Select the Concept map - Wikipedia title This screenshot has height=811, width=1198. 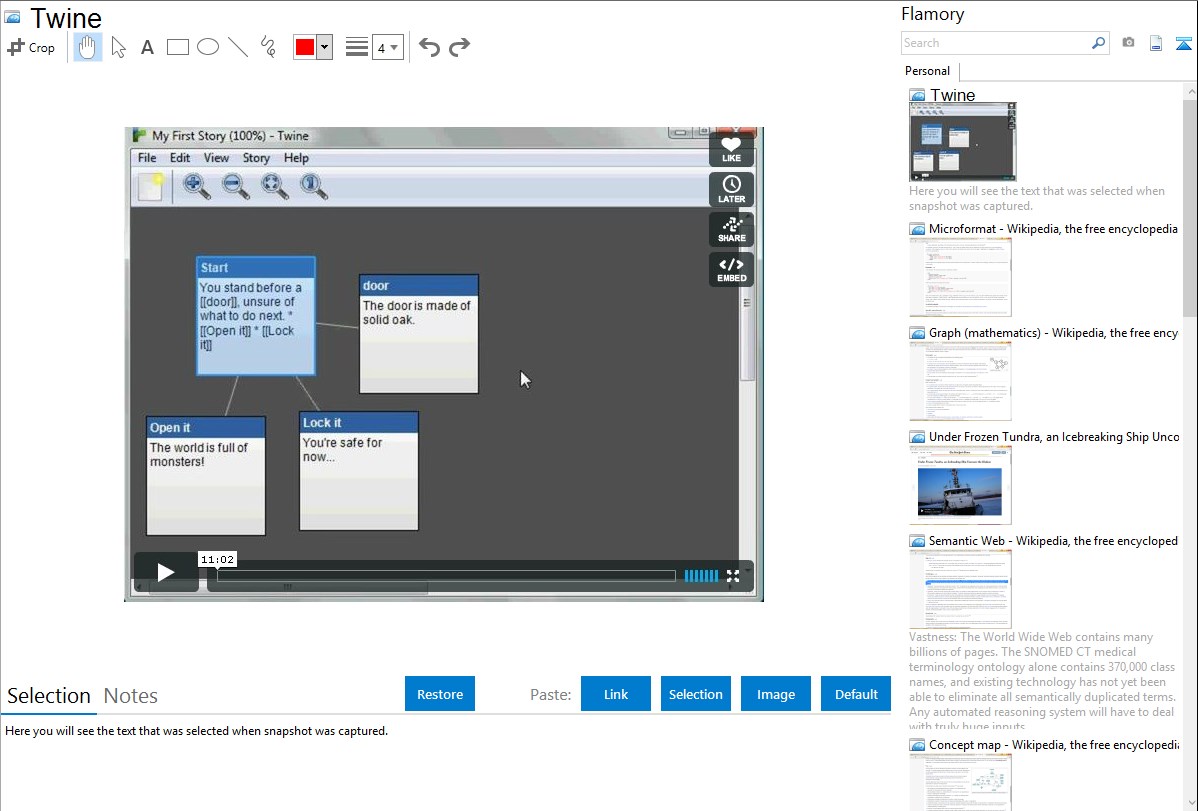pos(1054,745)
